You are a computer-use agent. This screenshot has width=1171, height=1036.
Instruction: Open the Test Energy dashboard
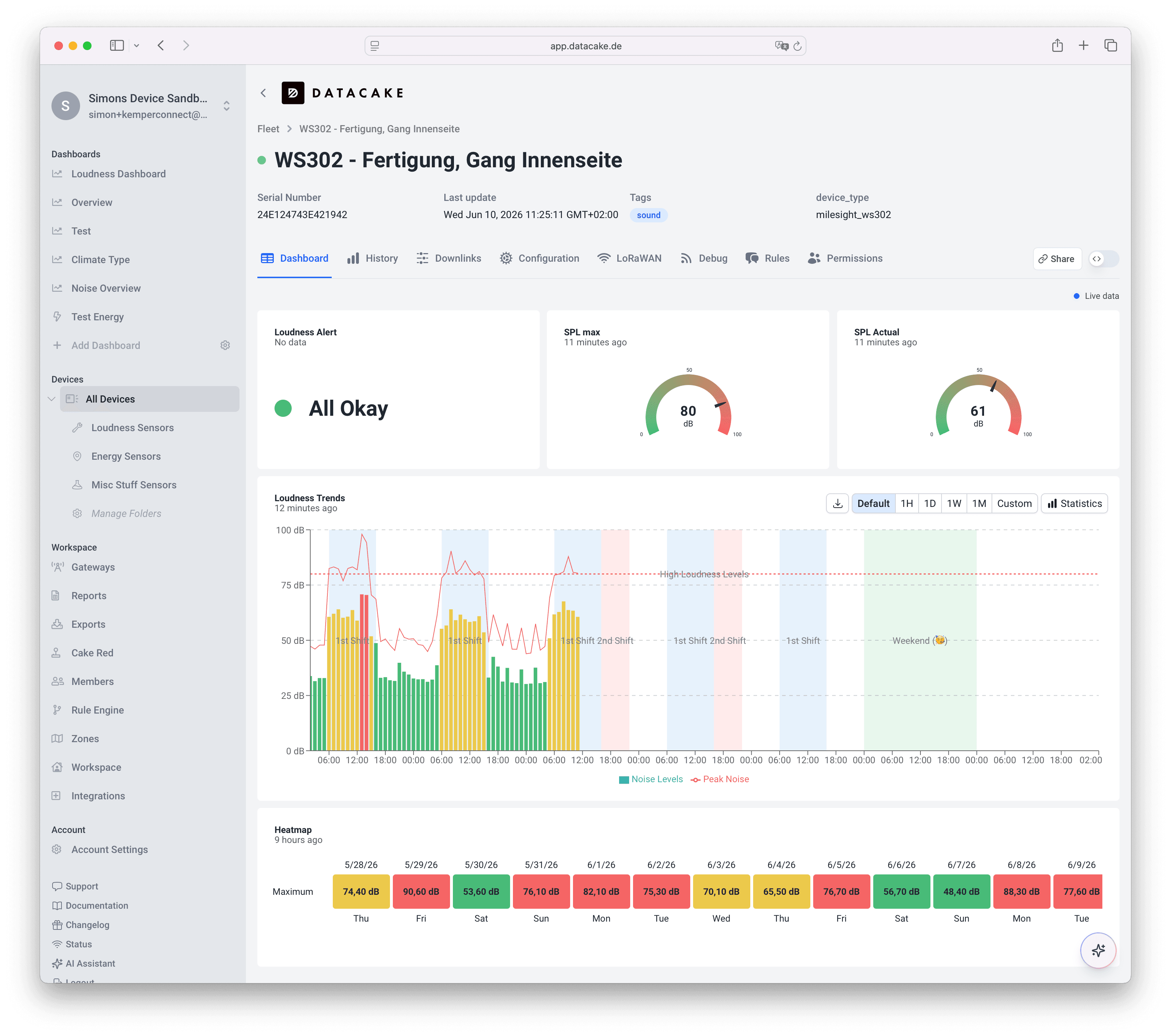[97, 317]
